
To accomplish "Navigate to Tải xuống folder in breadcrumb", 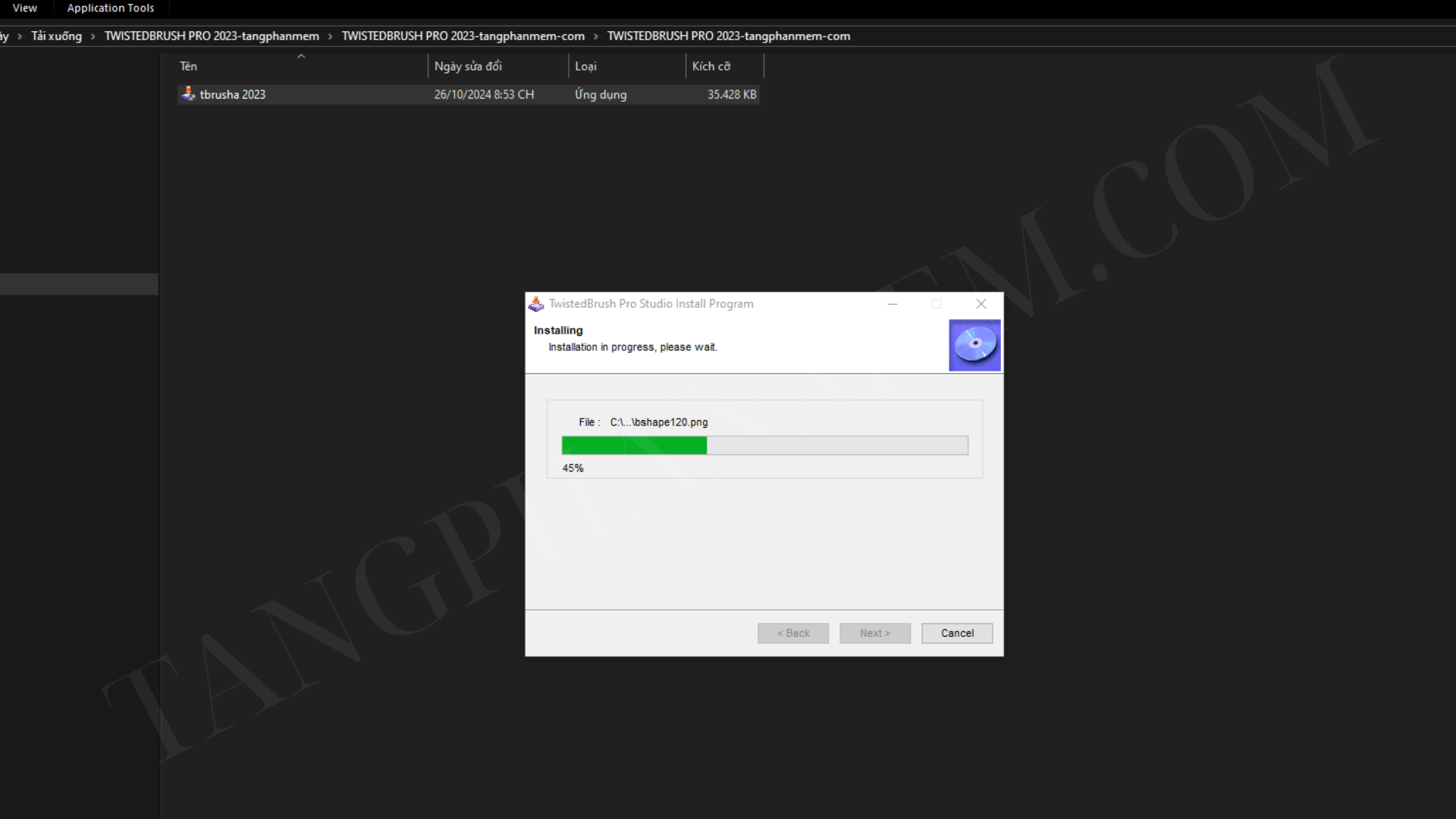I will [56, 36].
